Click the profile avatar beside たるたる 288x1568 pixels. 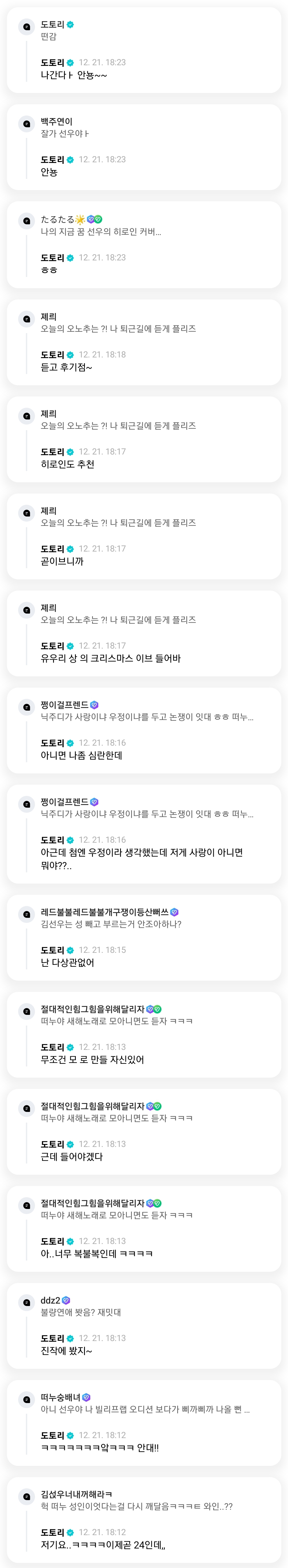[x=26, y=221]
